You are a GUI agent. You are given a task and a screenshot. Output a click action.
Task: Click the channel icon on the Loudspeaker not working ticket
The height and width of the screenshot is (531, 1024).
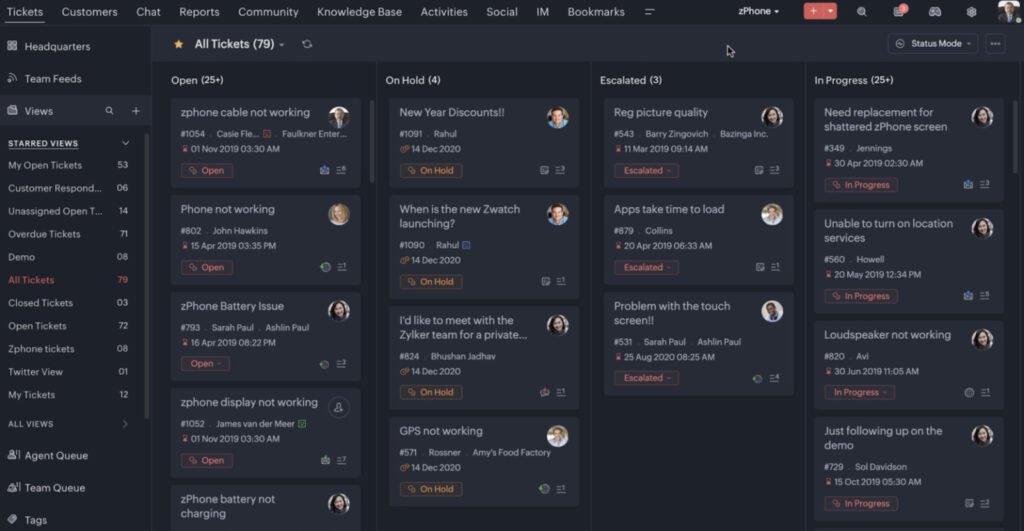point(969,393)
